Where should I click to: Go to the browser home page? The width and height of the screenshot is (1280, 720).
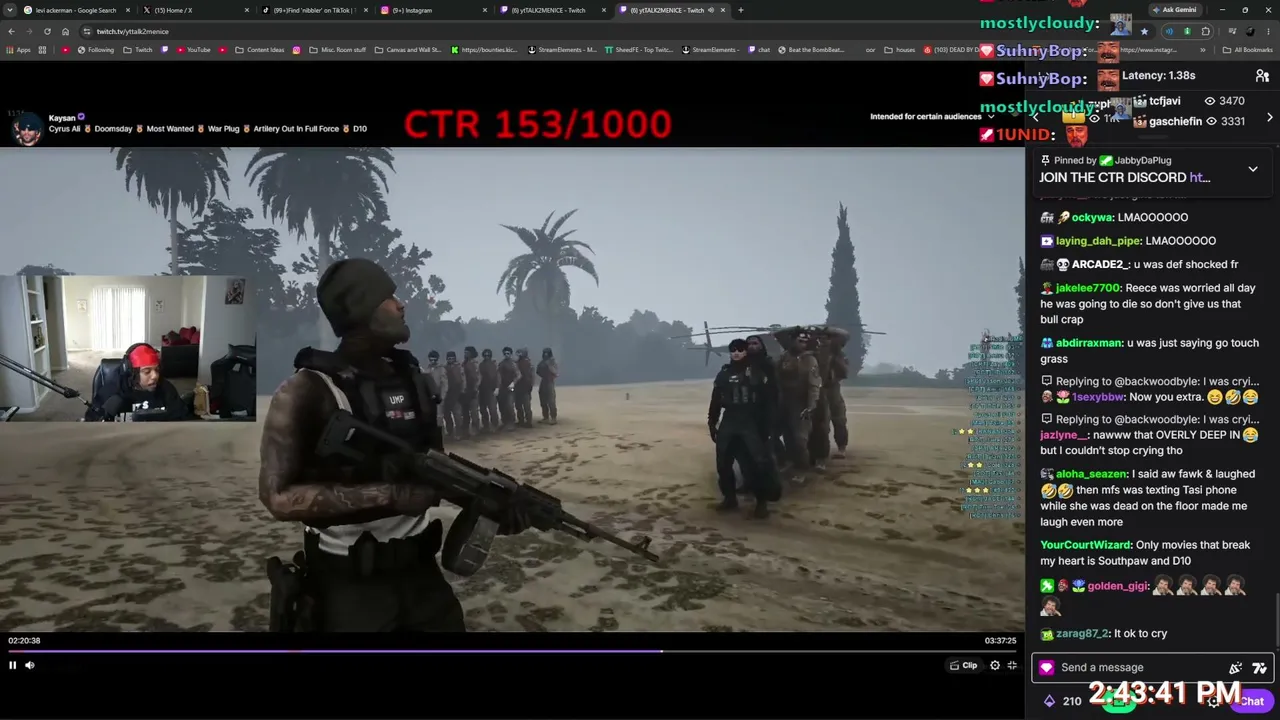(66, 31)
